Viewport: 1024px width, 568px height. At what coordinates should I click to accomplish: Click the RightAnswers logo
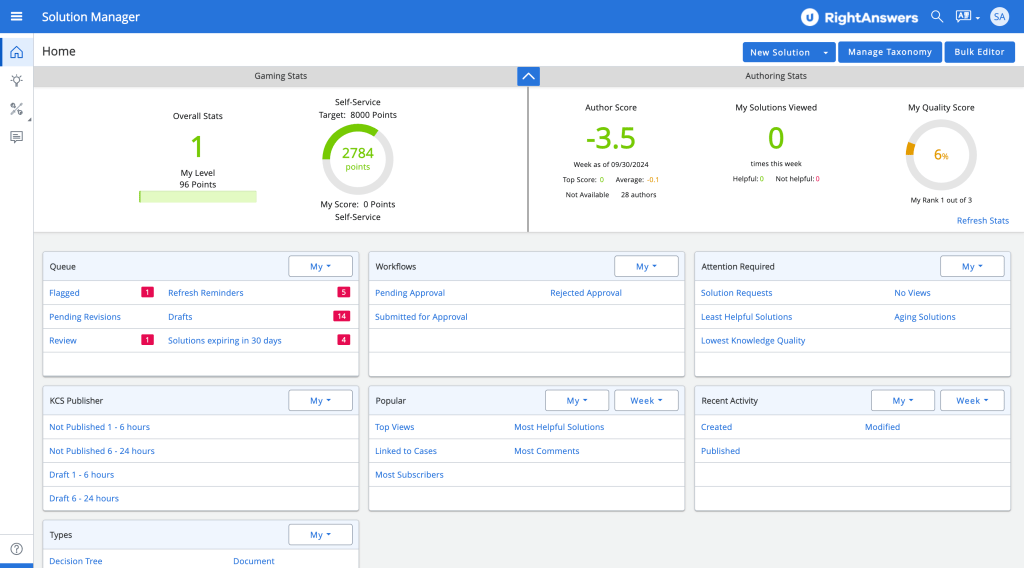tap(859, 18)
